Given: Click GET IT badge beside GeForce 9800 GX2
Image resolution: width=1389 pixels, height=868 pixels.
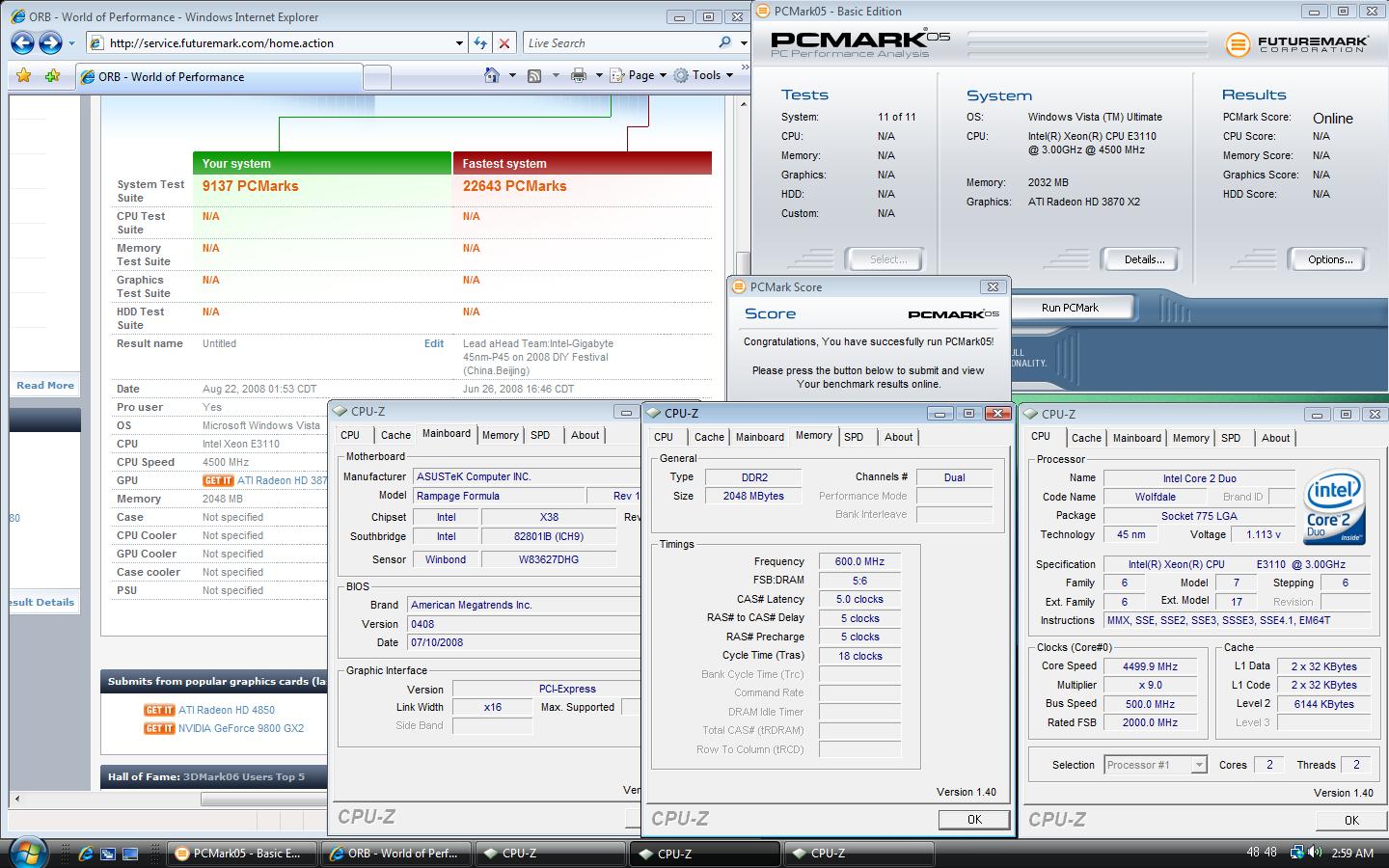Looking at the screenshot, I should tap(159, 728).
